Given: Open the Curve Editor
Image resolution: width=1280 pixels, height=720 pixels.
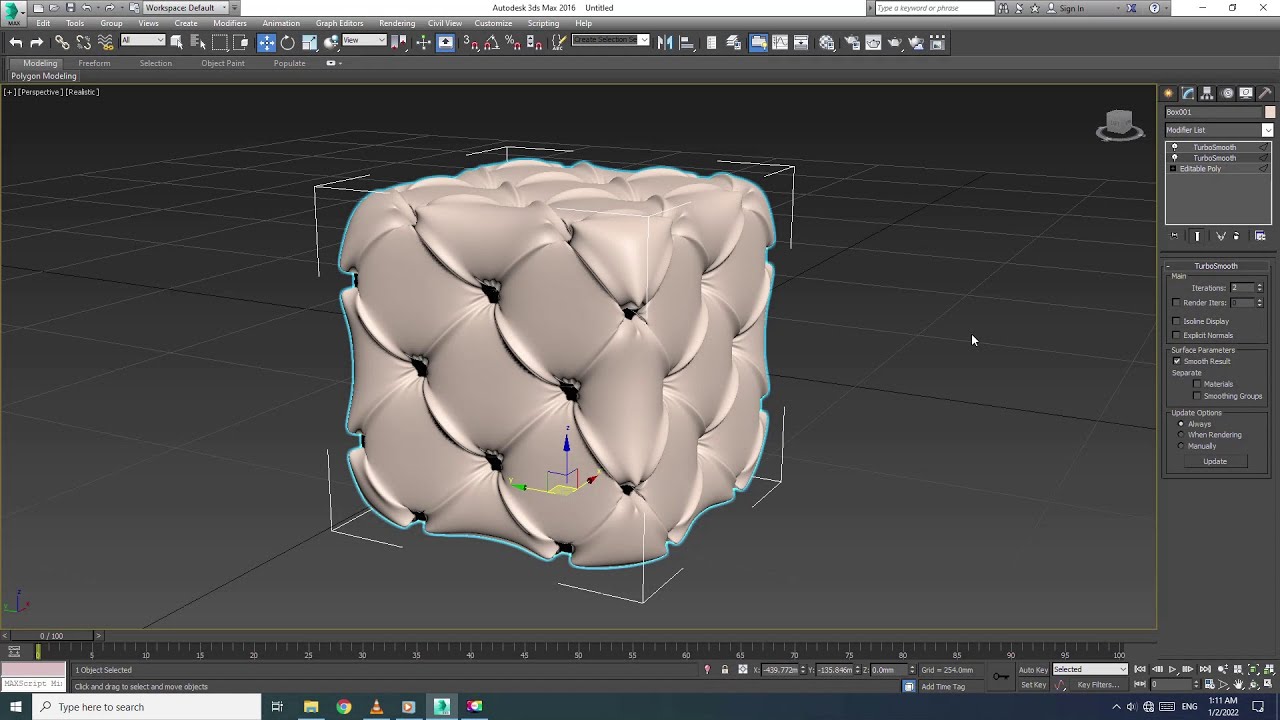Looking at the screenshot, I should click(x=780, y=42).
